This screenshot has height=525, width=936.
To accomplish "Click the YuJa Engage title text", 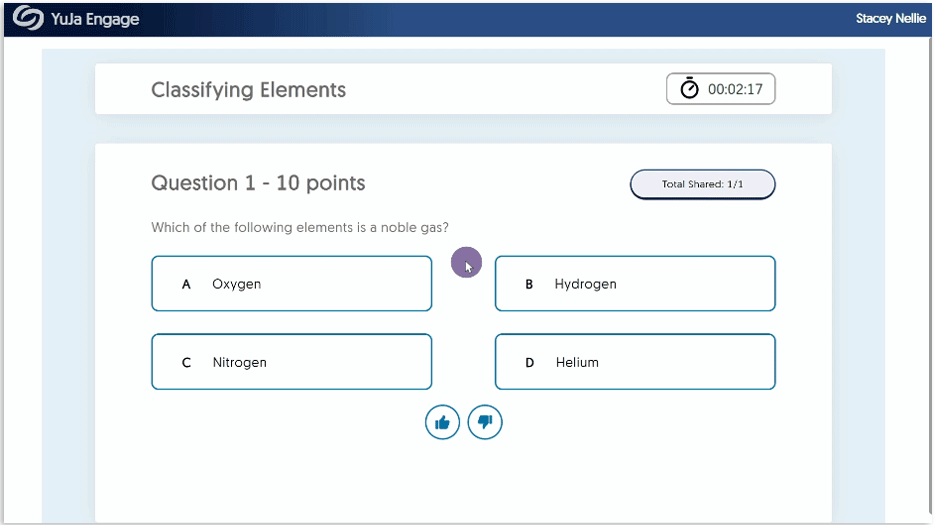I will 95,19.
